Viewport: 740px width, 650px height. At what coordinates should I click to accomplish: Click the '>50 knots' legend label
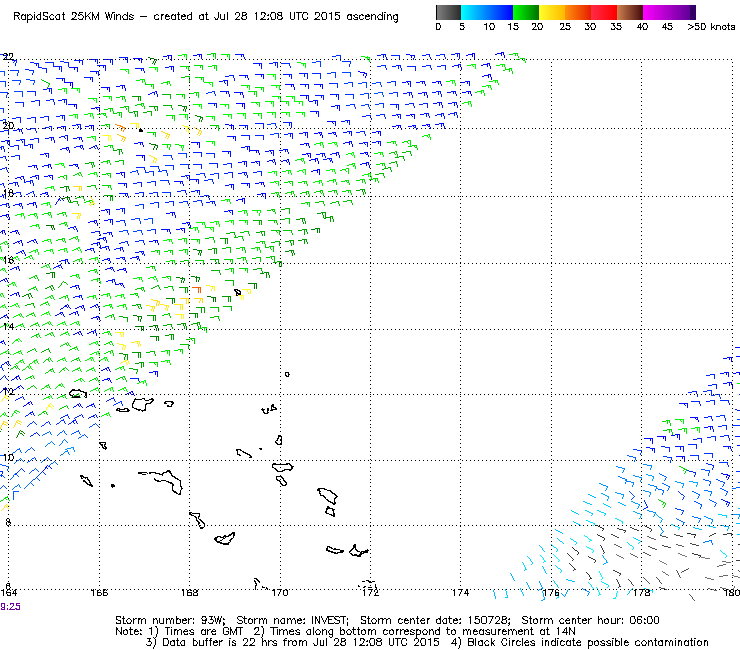(x=711, y=26)
